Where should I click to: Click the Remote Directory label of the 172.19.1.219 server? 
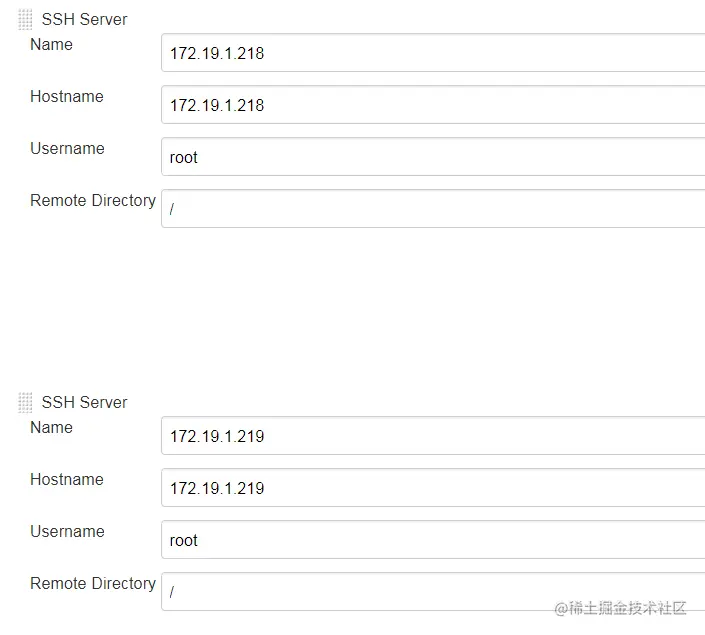pos(93,583)
